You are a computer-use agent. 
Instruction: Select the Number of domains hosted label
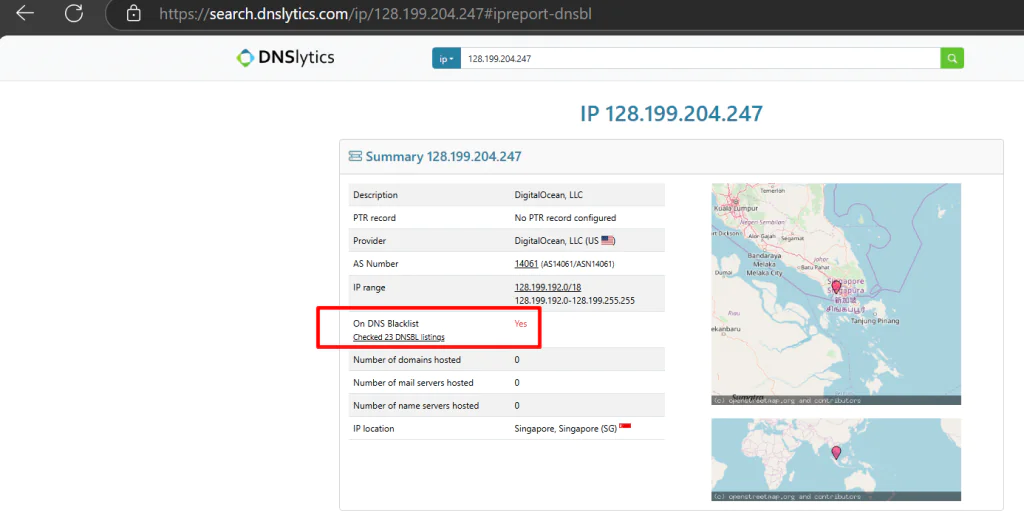pos(407,360)
